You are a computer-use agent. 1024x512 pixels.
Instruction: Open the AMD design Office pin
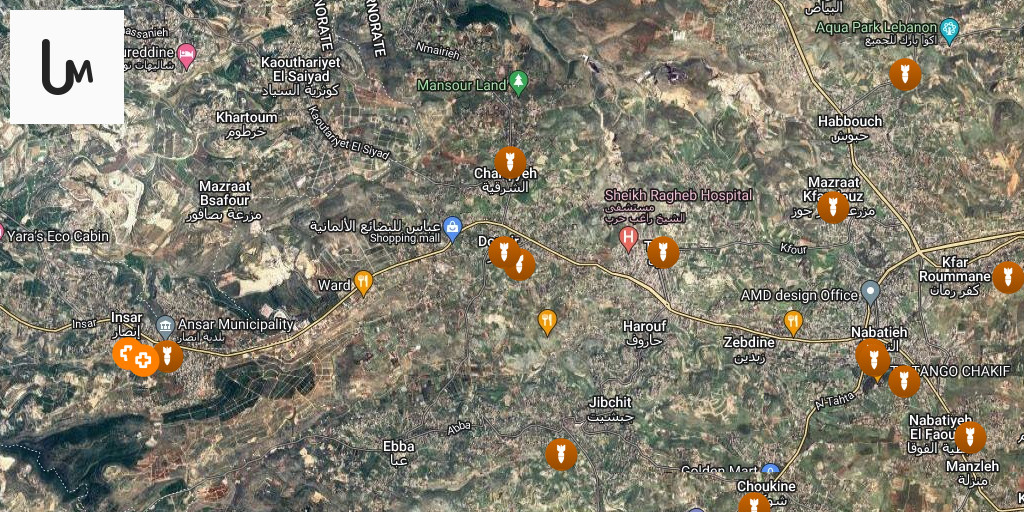coord(870,293)
